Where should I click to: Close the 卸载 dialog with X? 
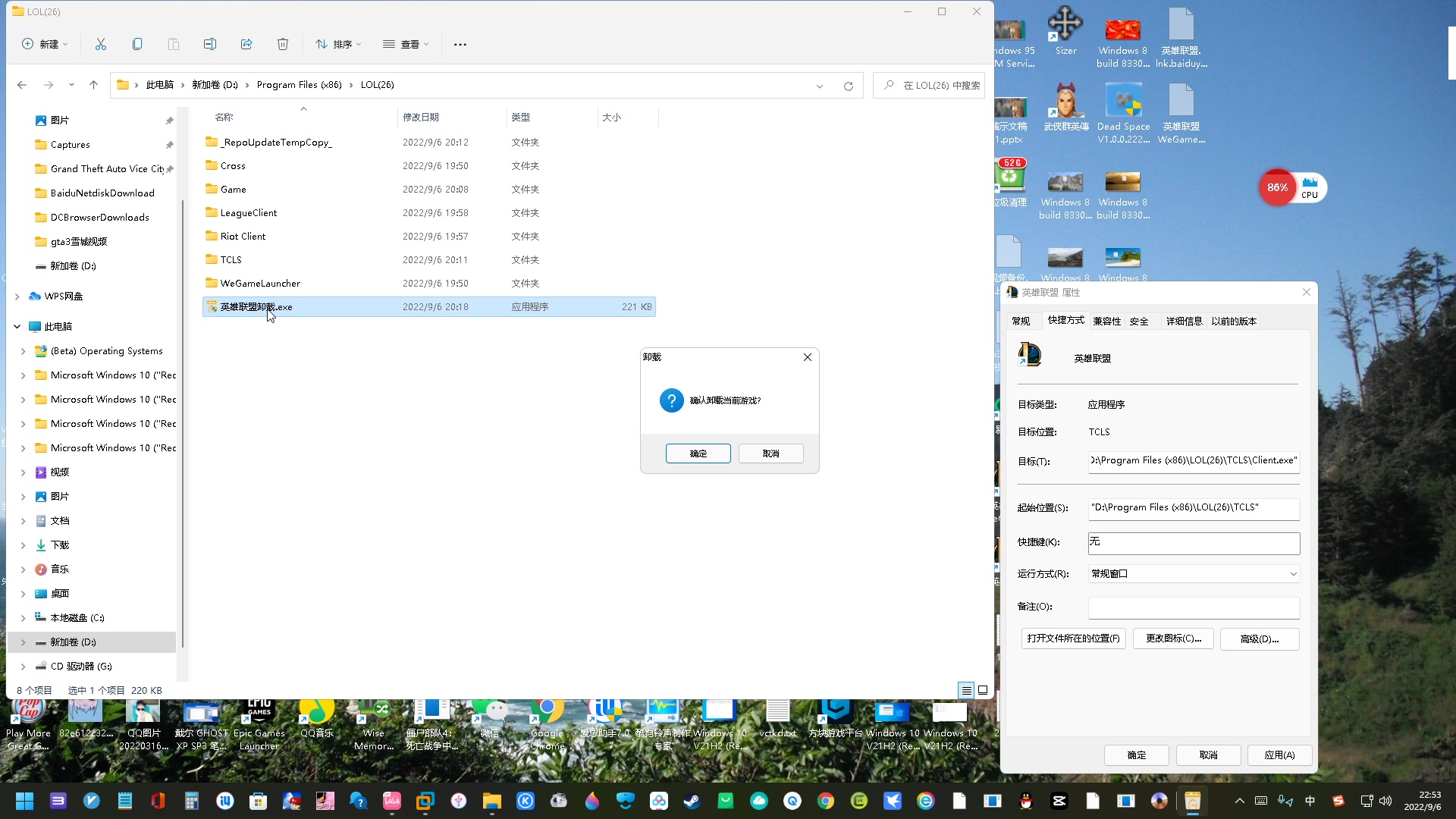pos(808,357)
